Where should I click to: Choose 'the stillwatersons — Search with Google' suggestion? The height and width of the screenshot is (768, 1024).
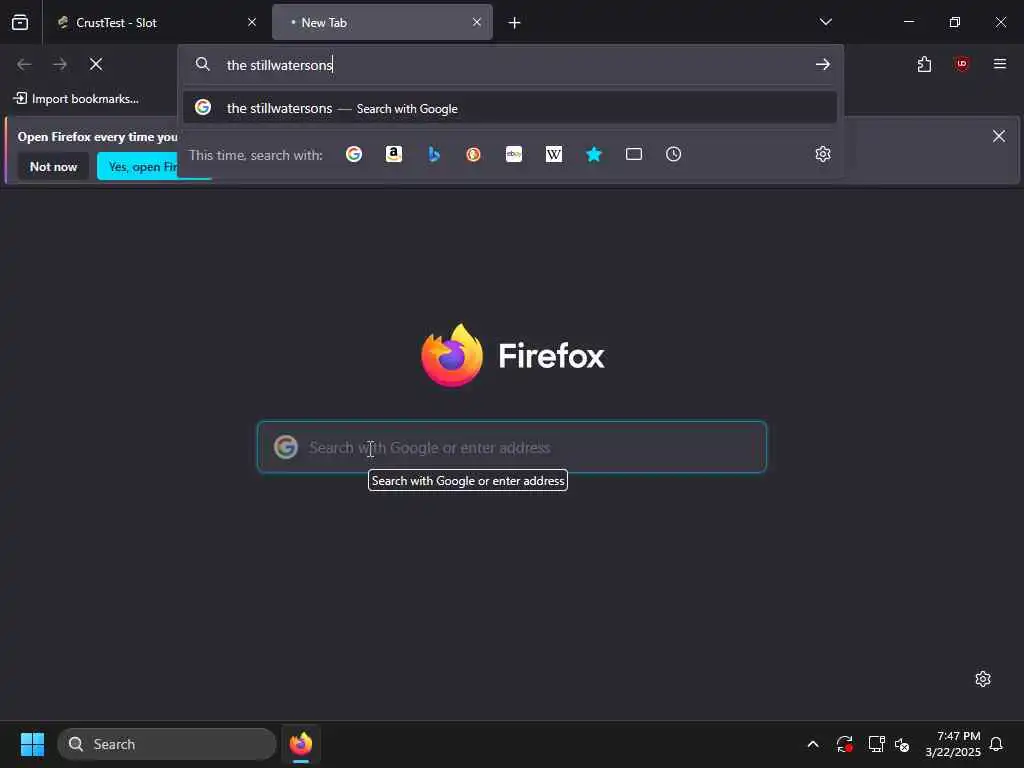point(510,108)
